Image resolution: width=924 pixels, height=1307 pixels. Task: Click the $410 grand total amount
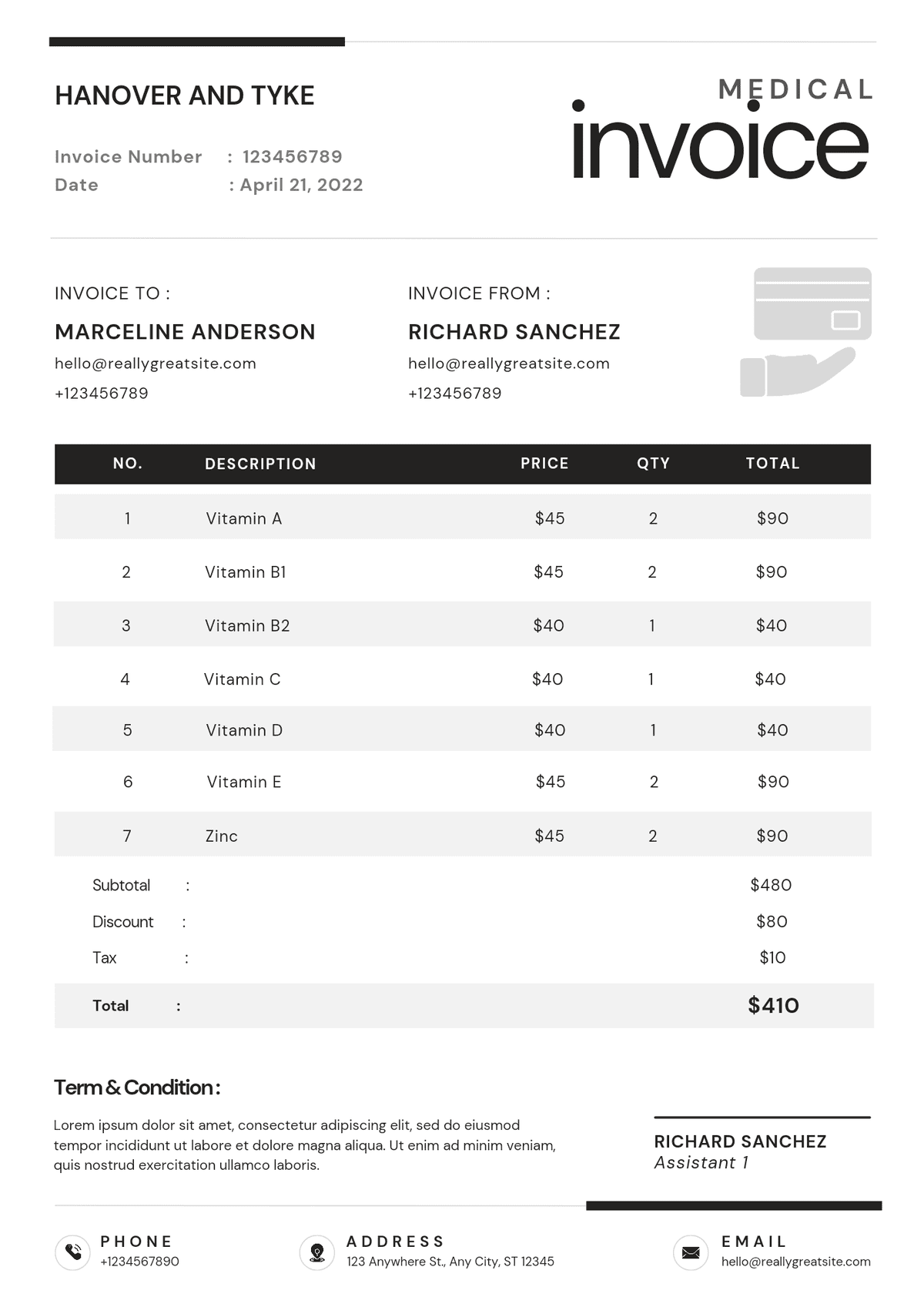click(773, 1005)
